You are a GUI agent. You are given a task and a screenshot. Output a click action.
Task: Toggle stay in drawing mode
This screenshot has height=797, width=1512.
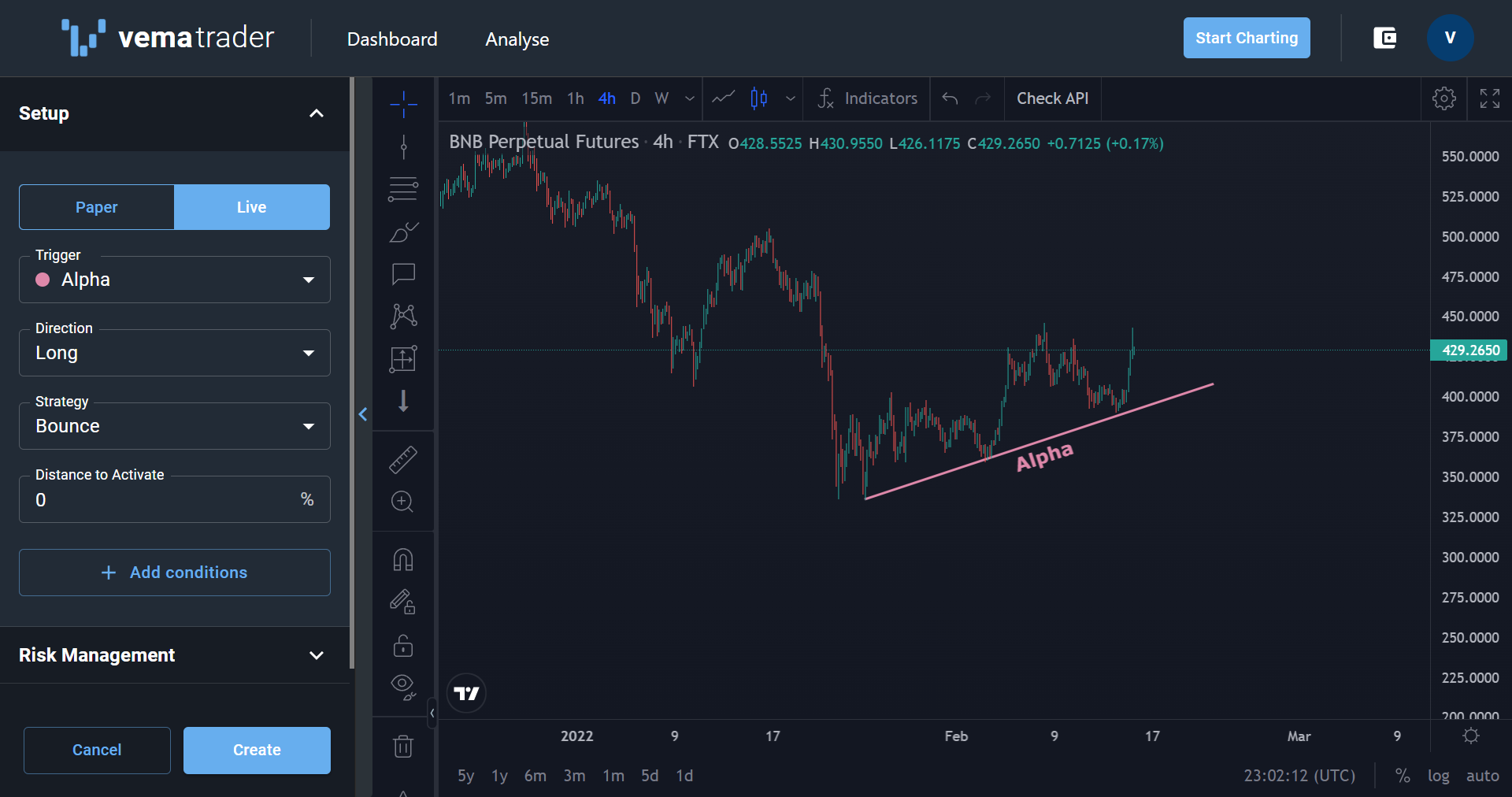tap(403, 602)
